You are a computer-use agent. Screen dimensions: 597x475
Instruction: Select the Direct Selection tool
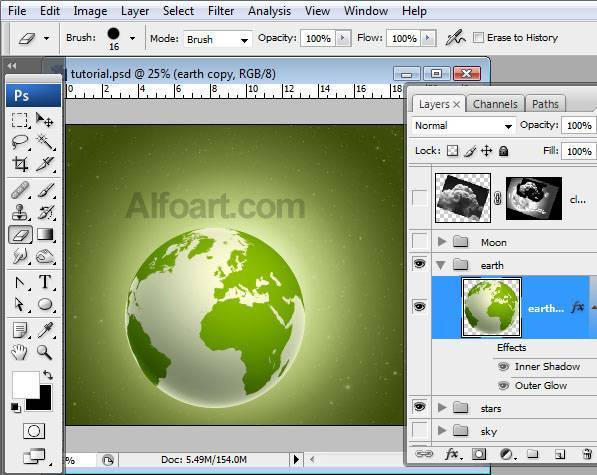[20, 304]
